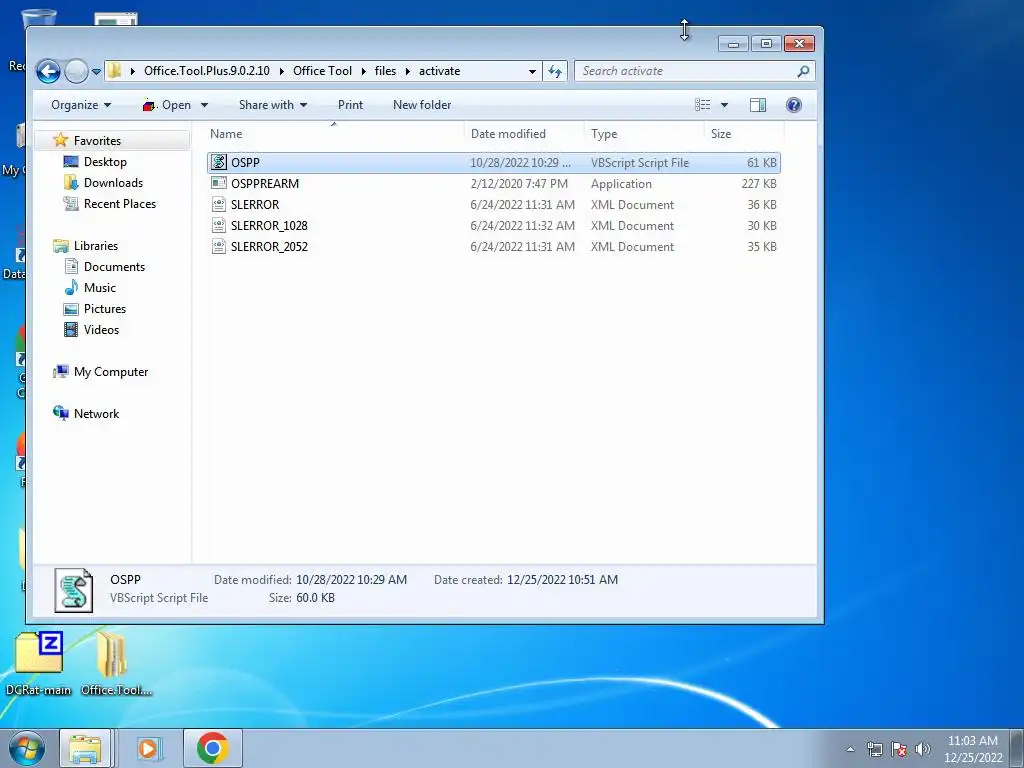Create a New folder from the toolbar

pyautogui.click(x=422, y=104)
